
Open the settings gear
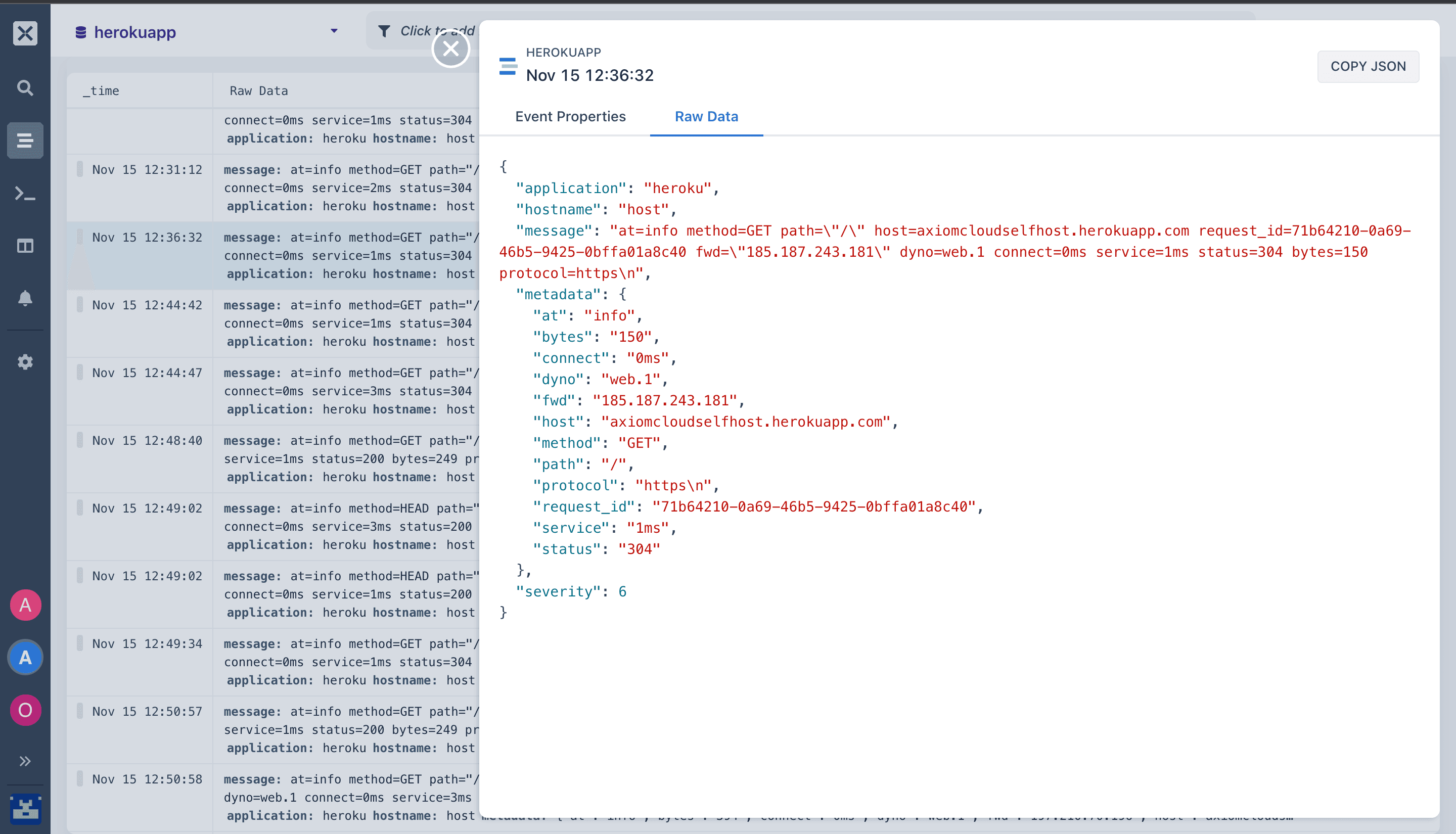coord(25,361)
